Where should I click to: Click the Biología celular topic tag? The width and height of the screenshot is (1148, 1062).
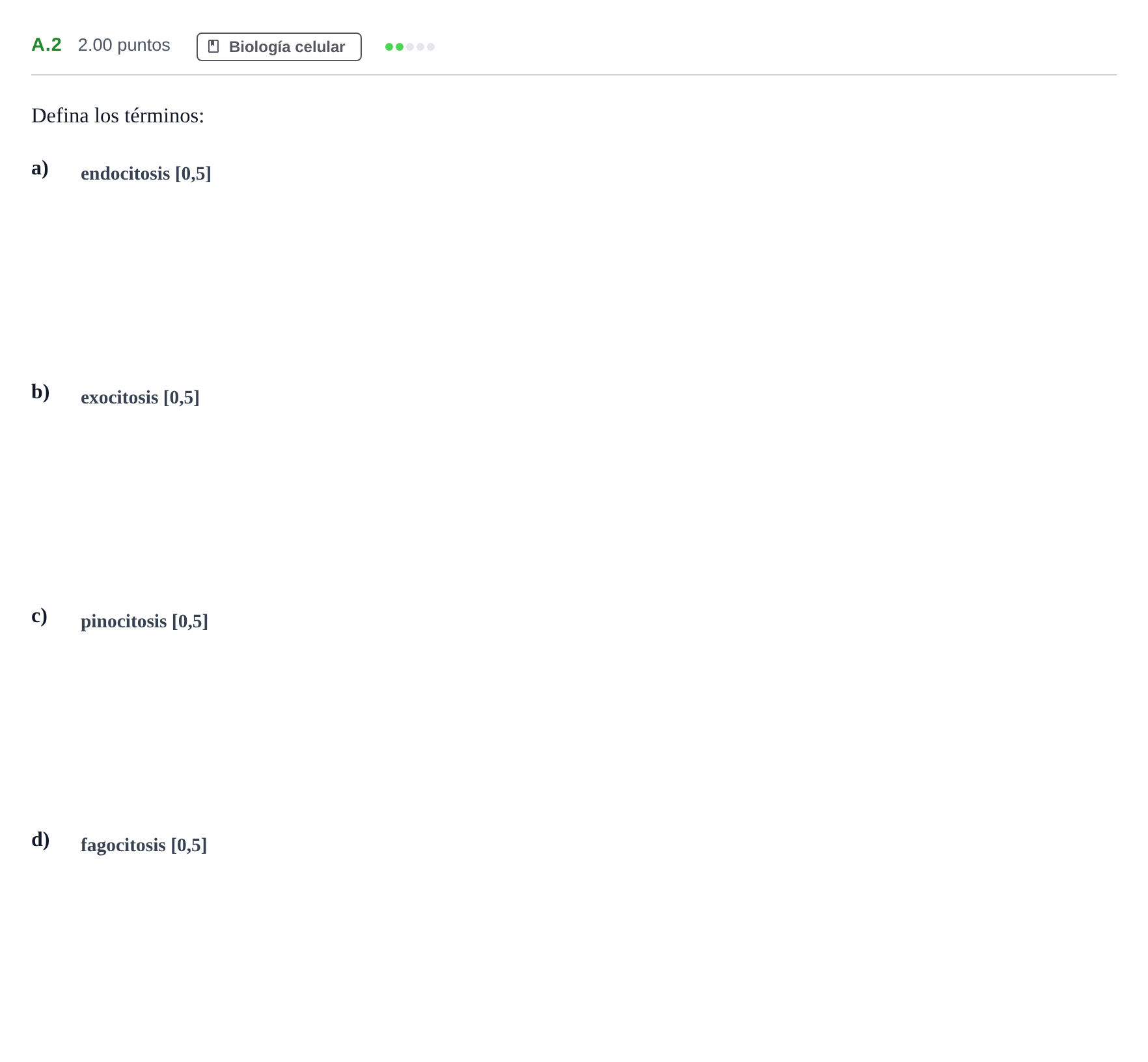tap(279, 47)
